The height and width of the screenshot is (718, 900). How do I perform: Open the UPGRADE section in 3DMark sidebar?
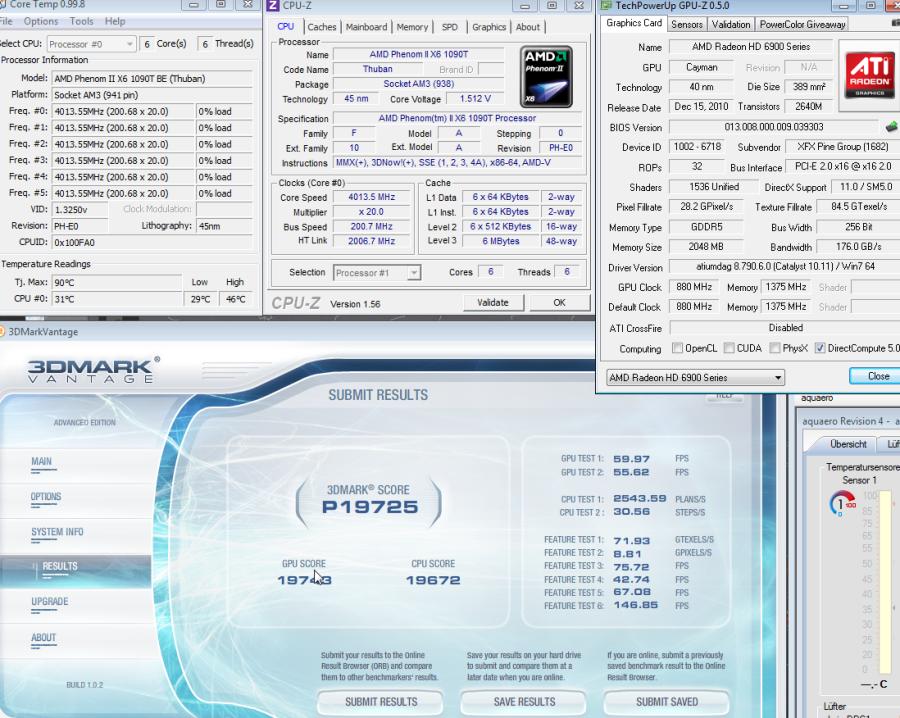[x=50, y=601]
